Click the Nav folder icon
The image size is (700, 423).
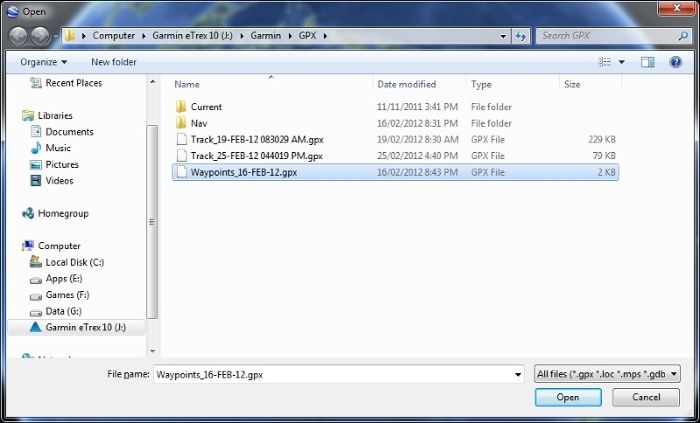181,123
